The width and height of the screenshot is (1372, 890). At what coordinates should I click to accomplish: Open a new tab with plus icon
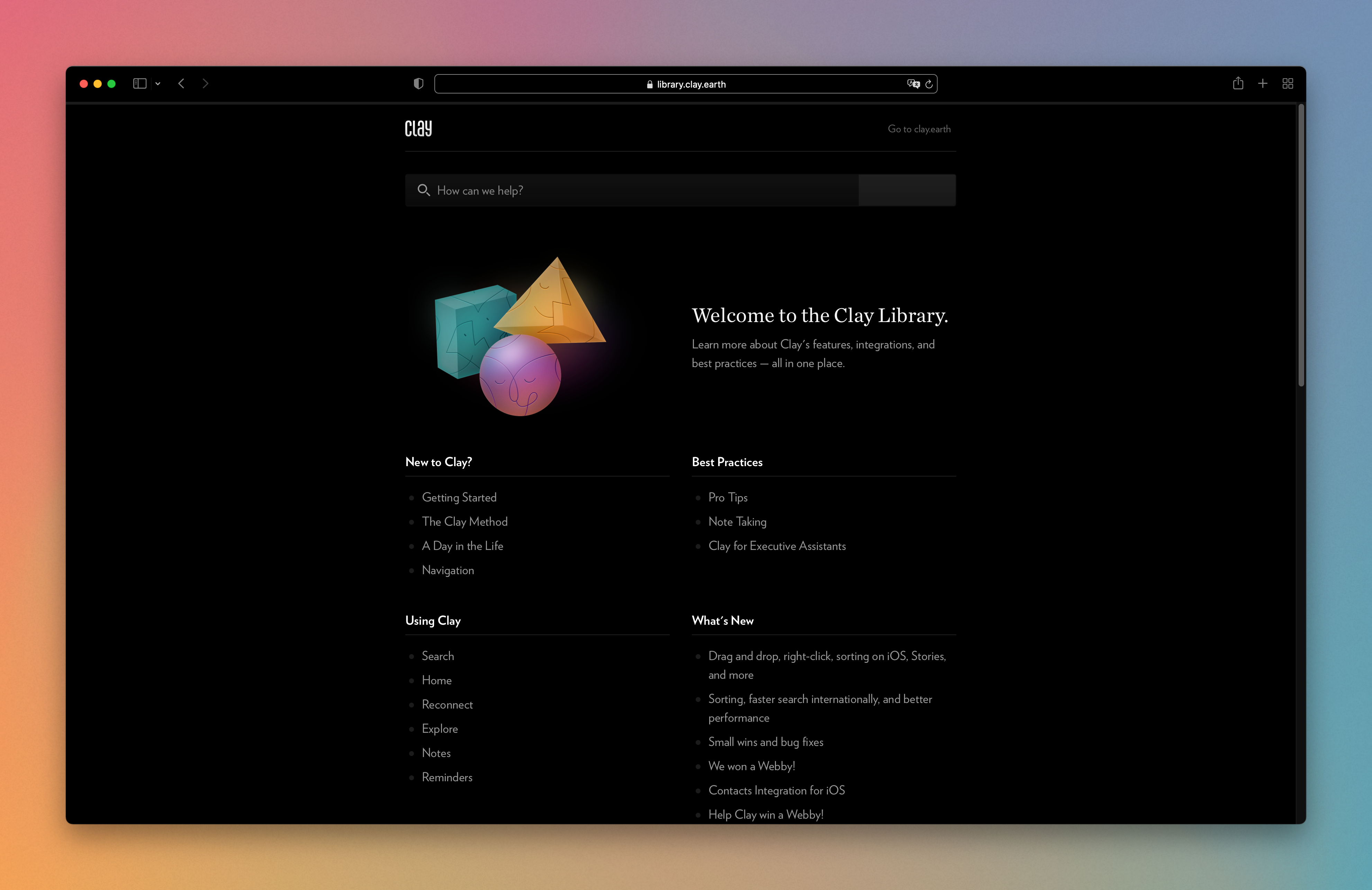[x=1263, y=84]
